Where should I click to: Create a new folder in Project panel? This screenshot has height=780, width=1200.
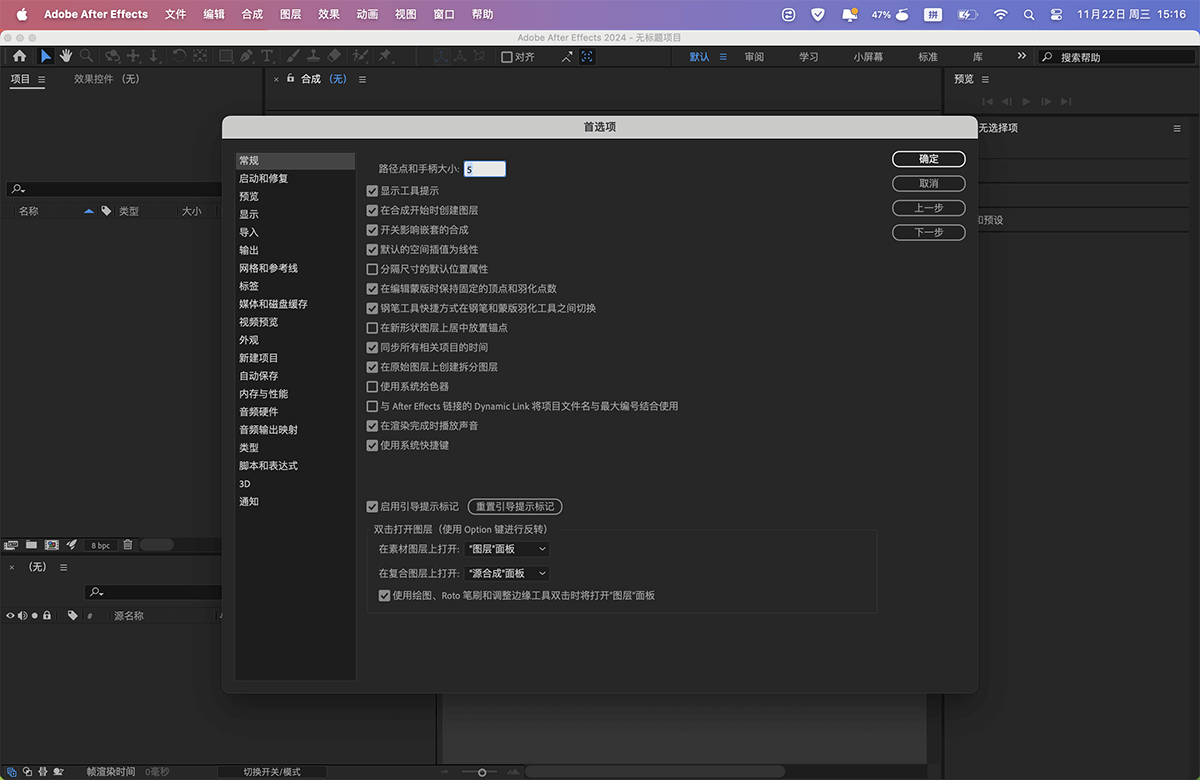point(32,545)
